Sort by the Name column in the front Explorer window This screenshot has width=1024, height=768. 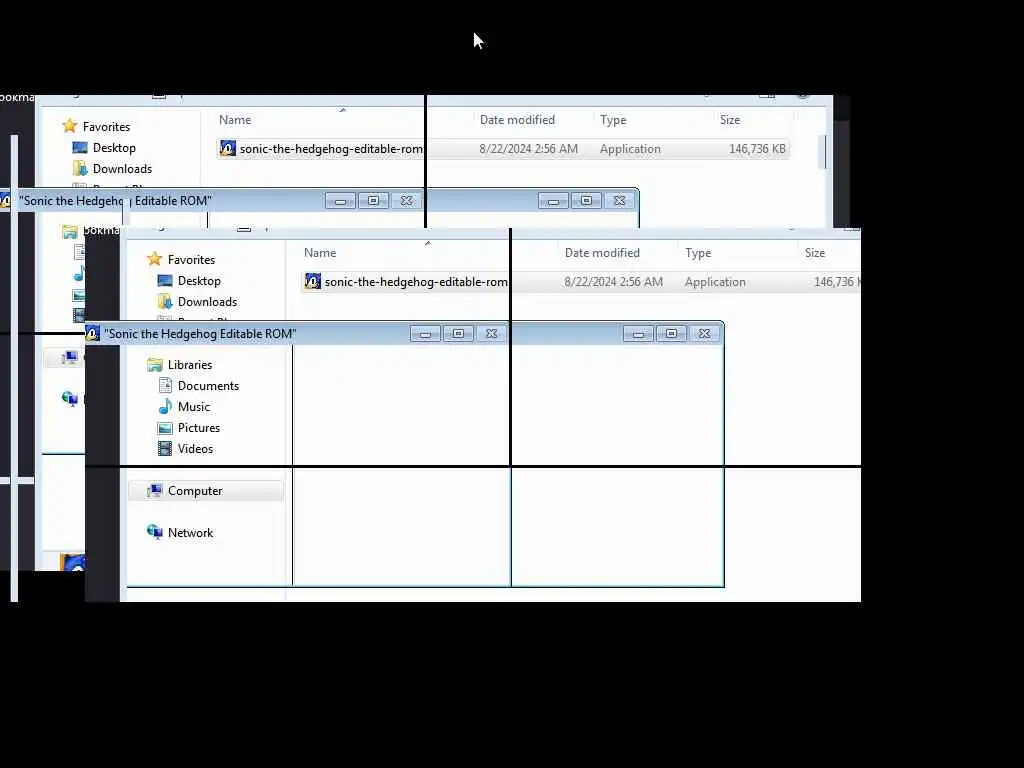click(x=320, y=253)
